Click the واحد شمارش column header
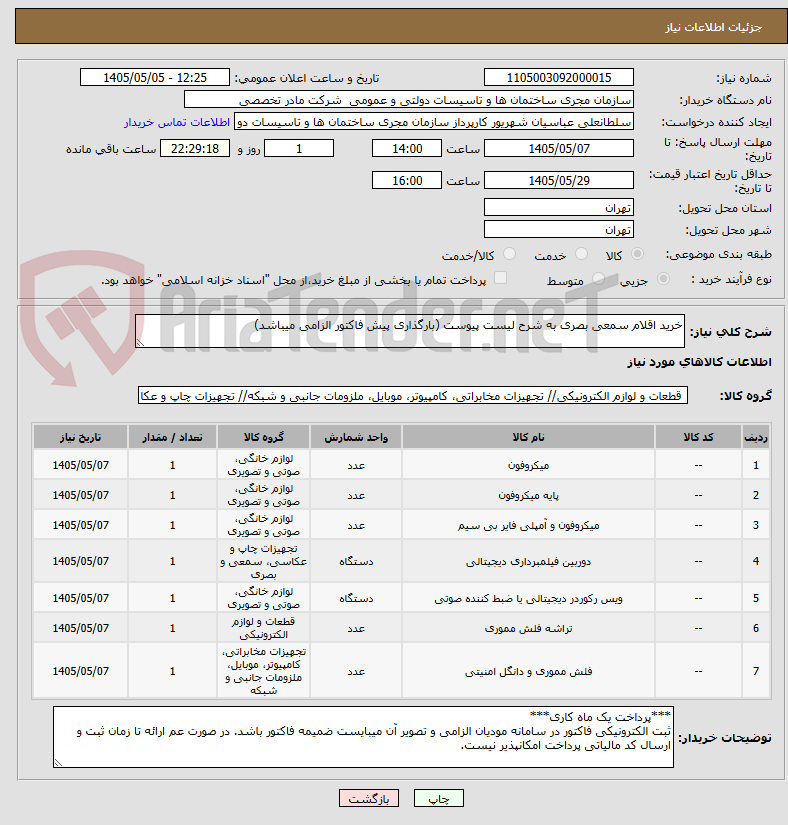 [356, 437]
